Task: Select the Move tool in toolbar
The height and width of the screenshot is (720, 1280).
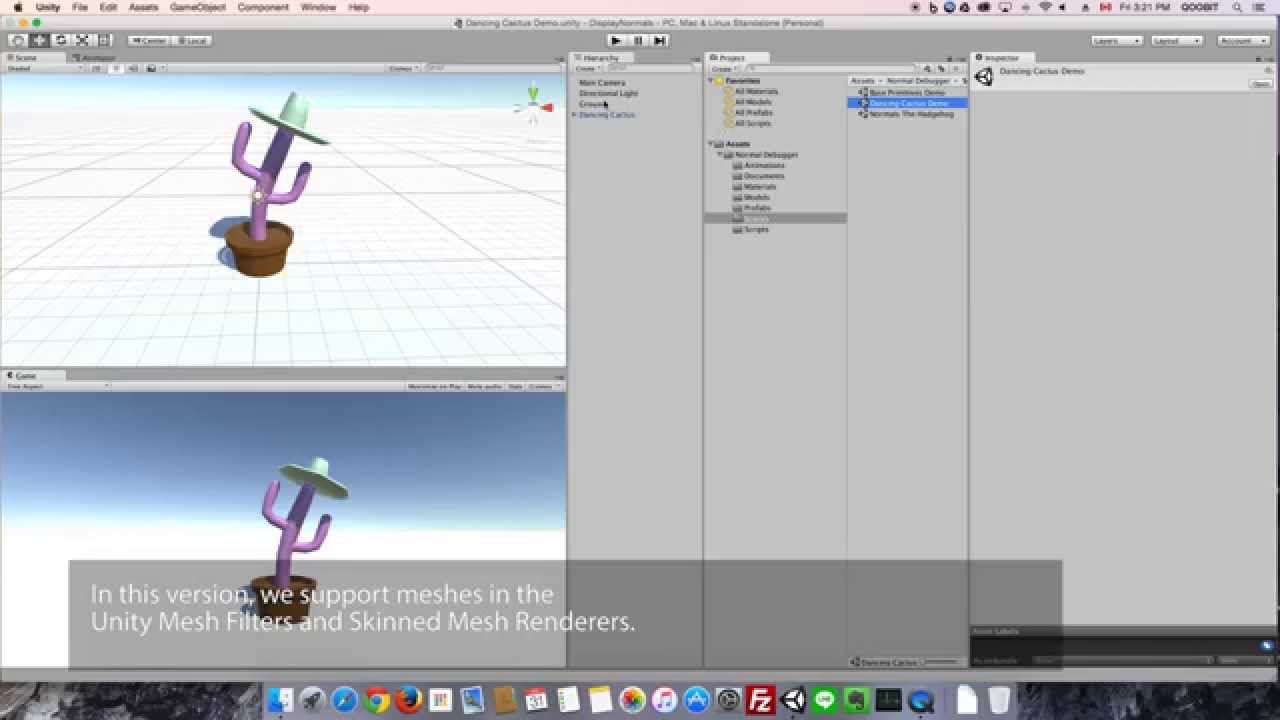Action: point(39,40)
